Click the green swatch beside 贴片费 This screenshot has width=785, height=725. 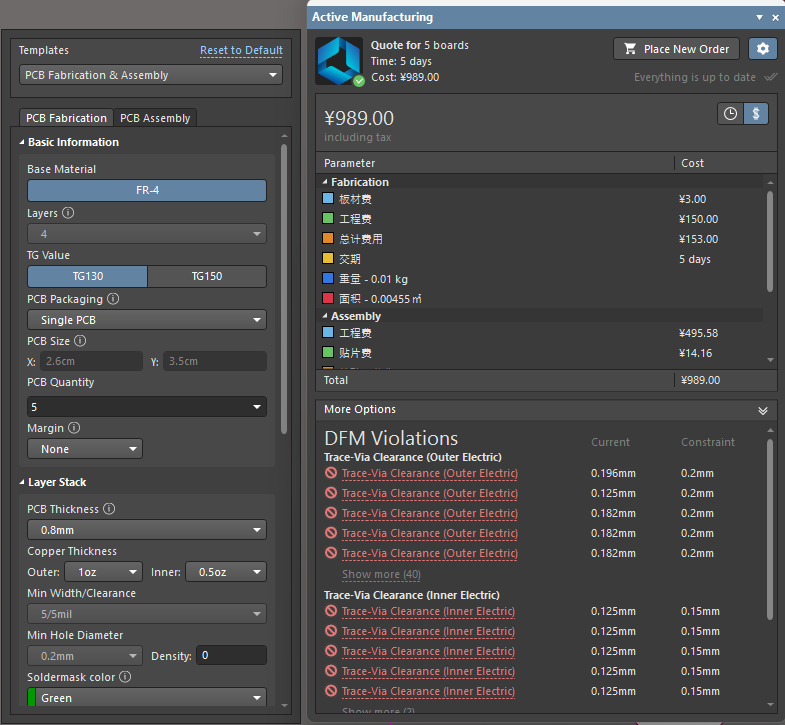(328, 352)
